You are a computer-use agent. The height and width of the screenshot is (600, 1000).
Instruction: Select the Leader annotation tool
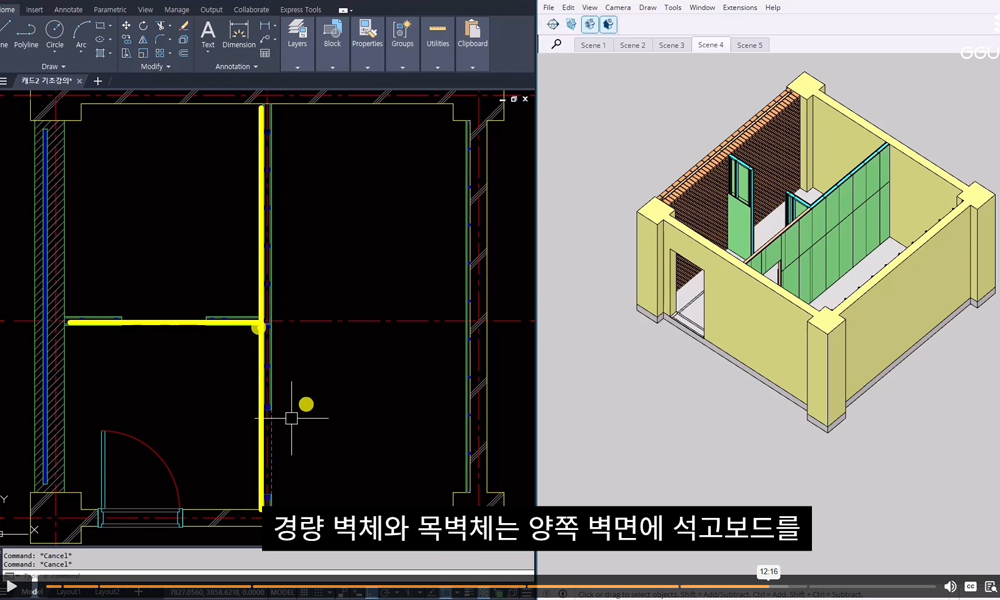[x=265, y=40]
